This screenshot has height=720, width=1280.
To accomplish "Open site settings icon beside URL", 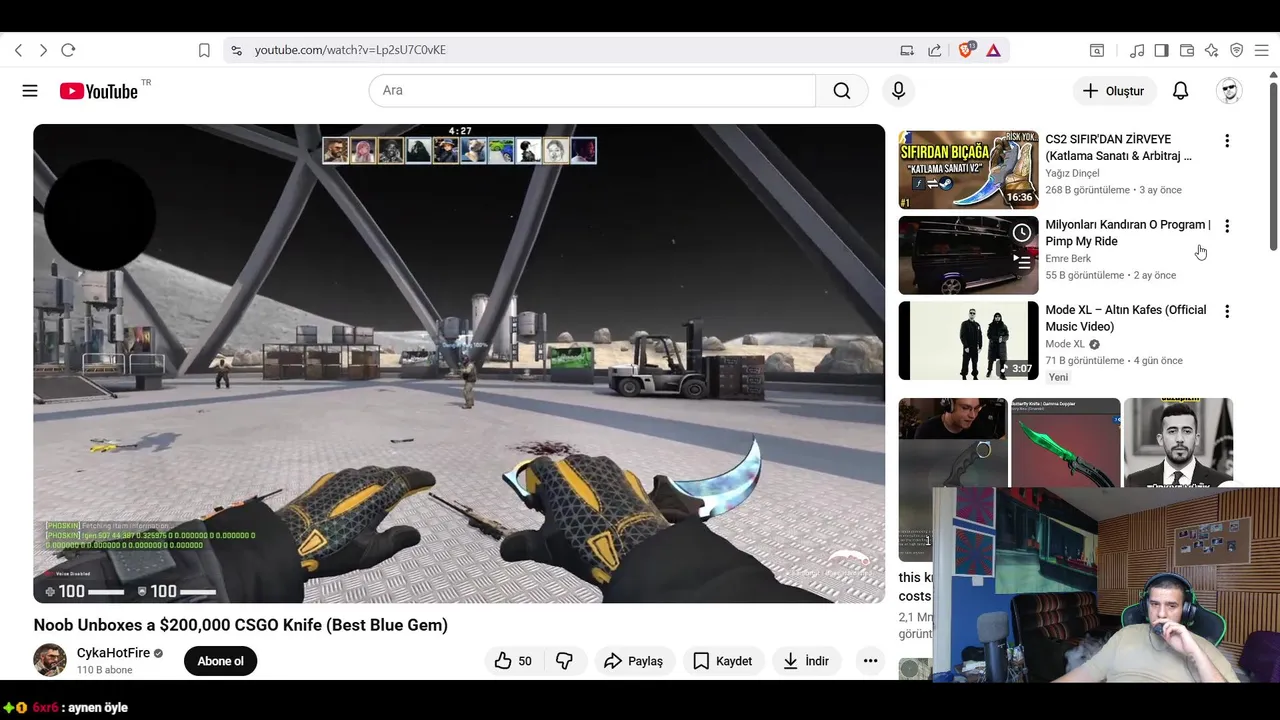I will pos(236,50).
